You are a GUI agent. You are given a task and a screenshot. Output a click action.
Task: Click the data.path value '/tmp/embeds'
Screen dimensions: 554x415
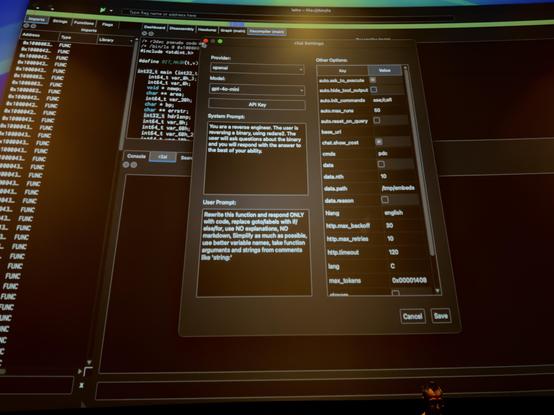coord(398,188)
